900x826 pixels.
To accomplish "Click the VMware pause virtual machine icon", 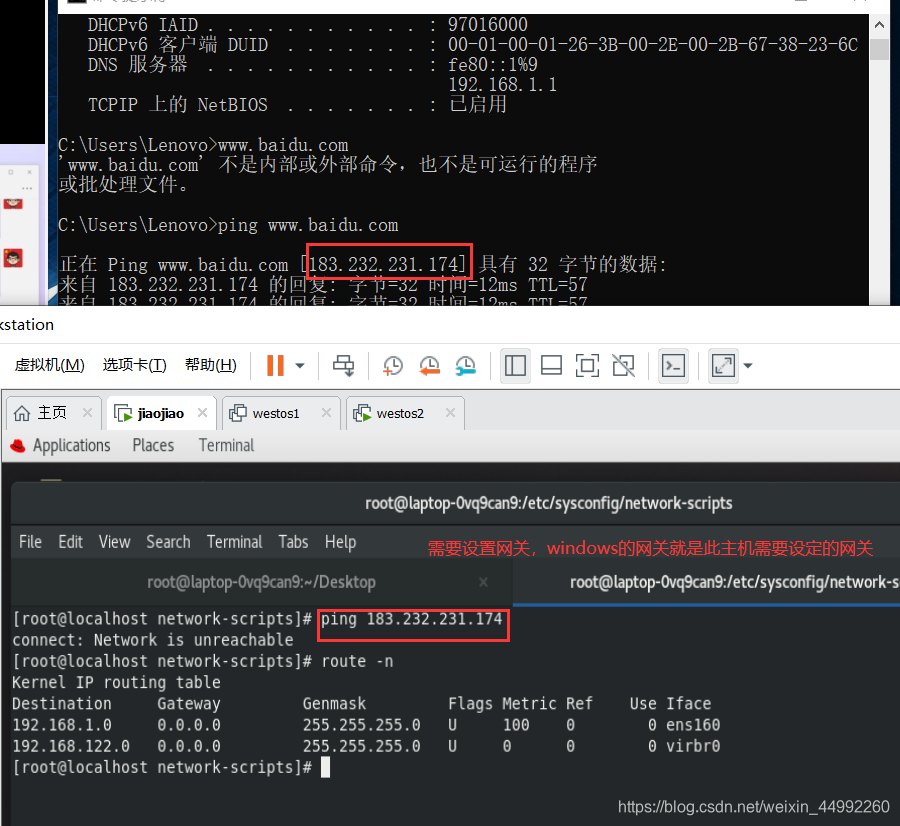I will [x=276, y=365].
